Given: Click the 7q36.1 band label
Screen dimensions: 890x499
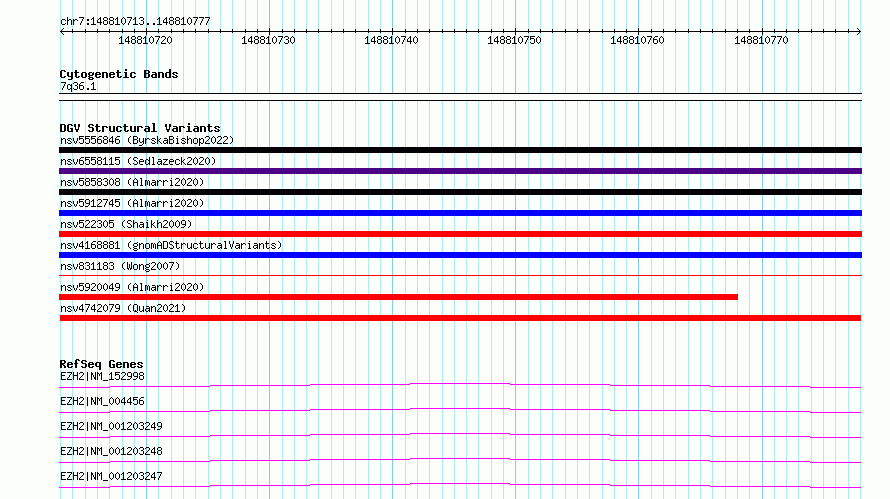Looking at the screenshot, I should click(x=78, y=86).
